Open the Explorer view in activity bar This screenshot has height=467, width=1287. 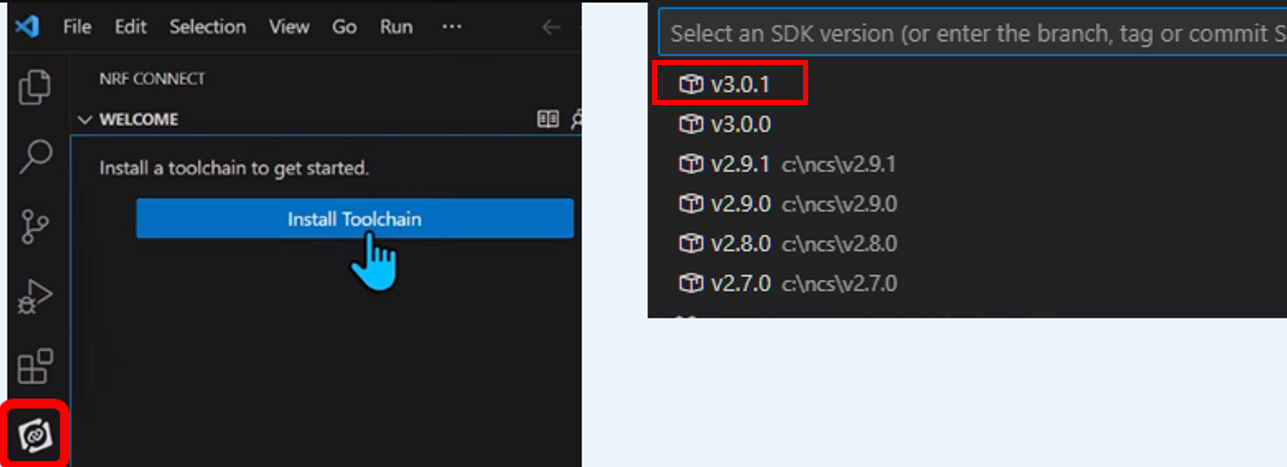35,88
